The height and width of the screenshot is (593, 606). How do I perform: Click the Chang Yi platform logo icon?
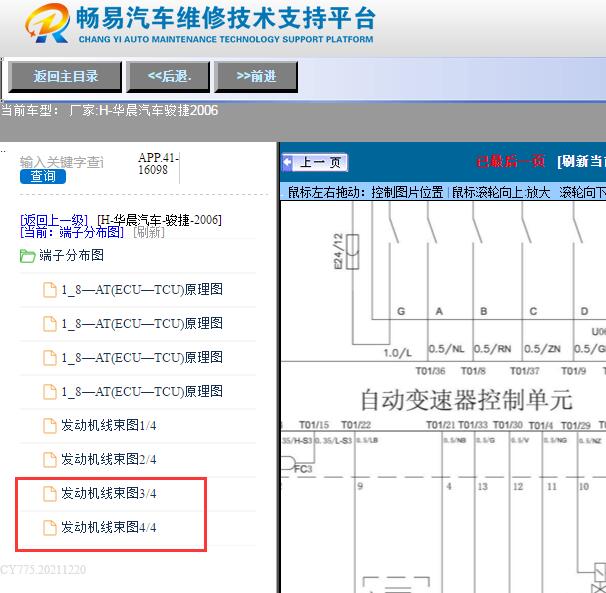(48, 23)
